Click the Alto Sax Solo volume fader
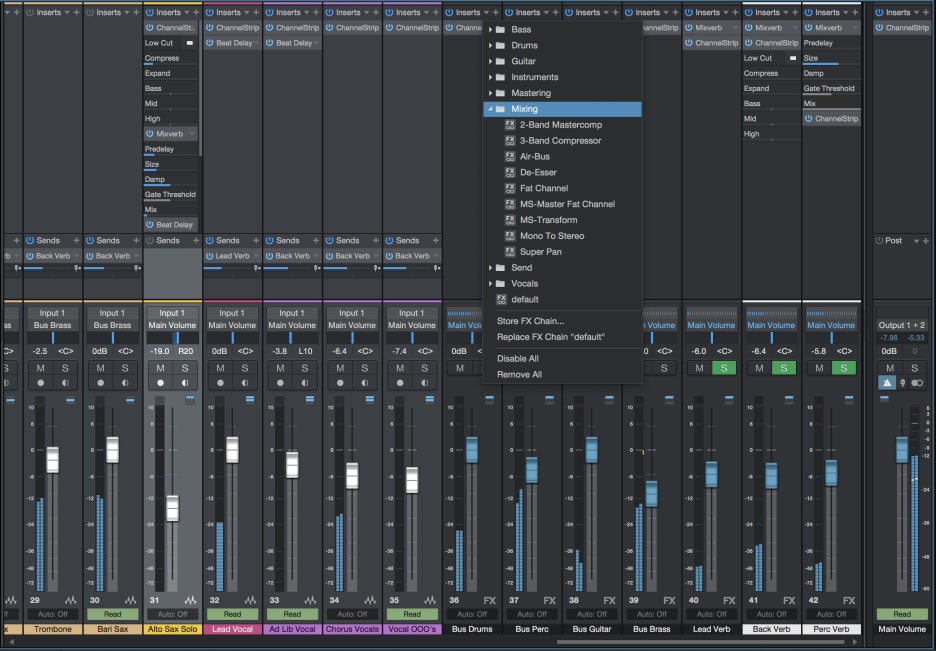936x651 pixels. 172,508
